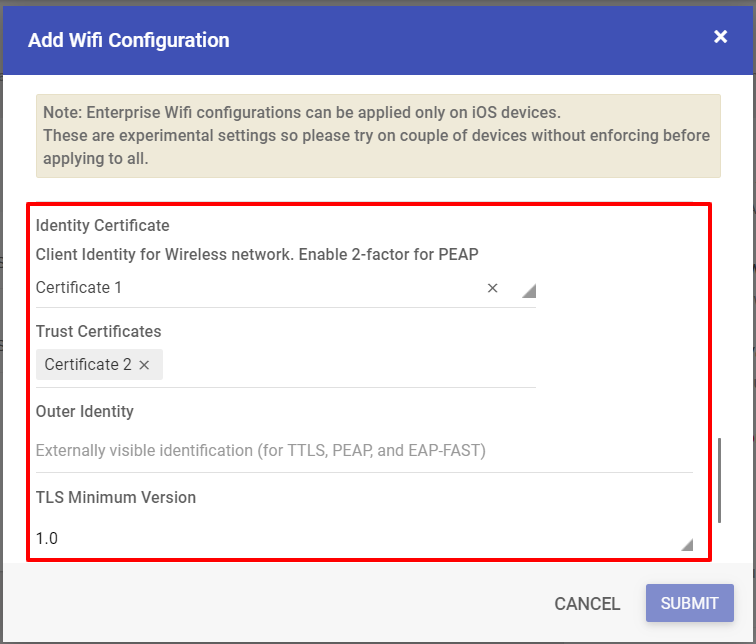
Task: Focus the Outer Identity input field
Action: pos(364,450)
